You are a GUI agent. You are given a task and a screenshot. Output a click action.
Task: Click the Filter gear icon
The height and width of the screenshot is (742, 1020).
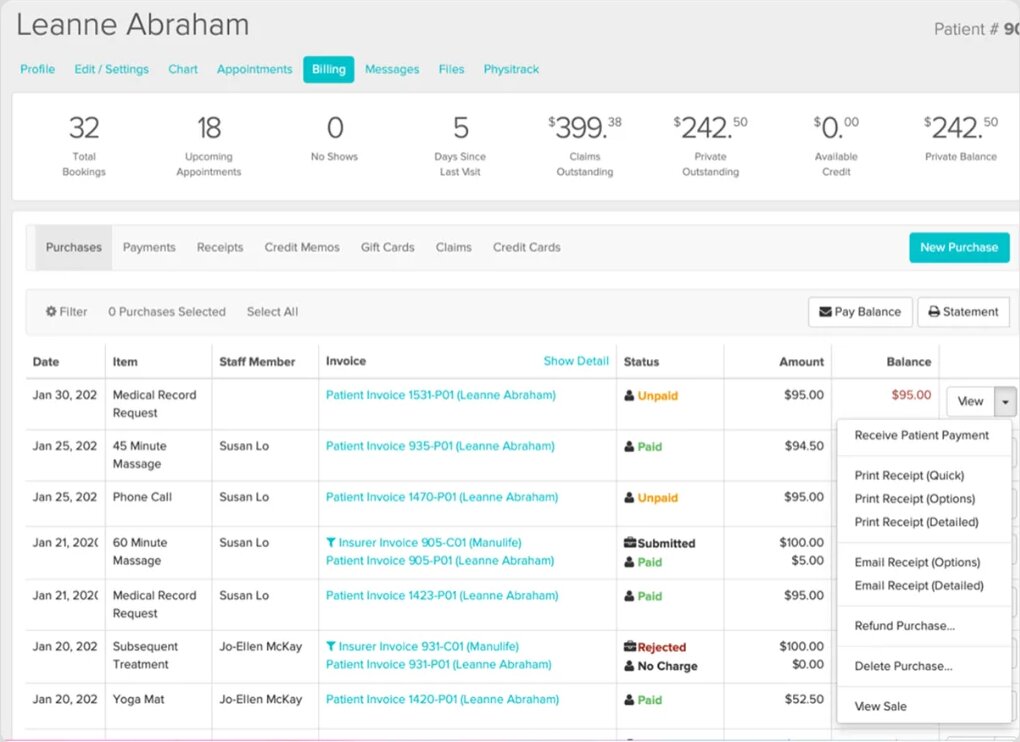point(51,312)
